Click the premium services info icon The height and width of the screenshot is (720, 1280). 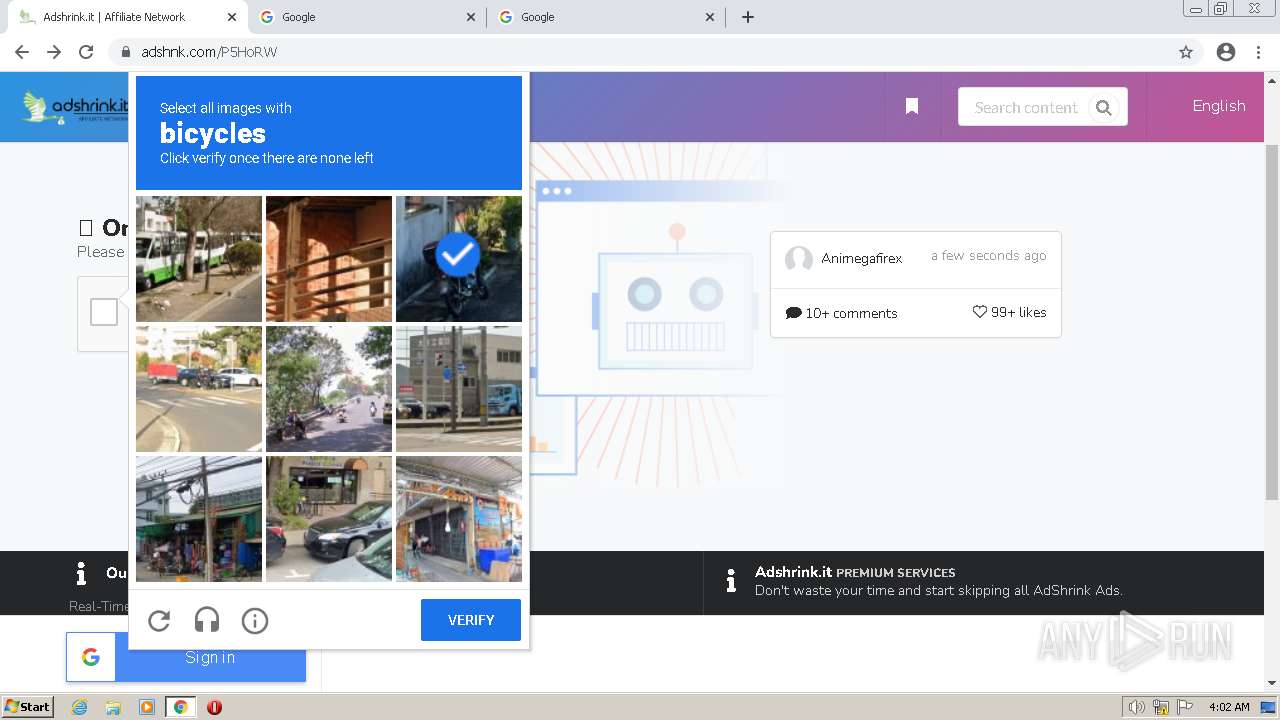pos(731,580)
